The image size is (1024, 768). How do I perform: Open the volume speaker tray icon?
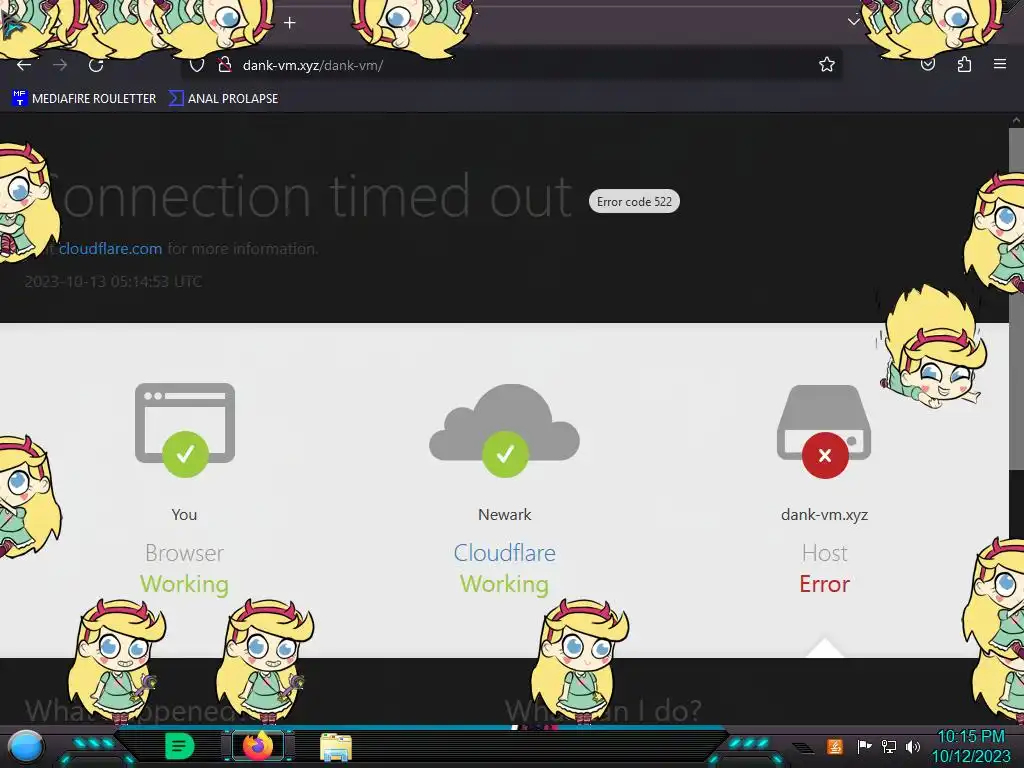913,746
